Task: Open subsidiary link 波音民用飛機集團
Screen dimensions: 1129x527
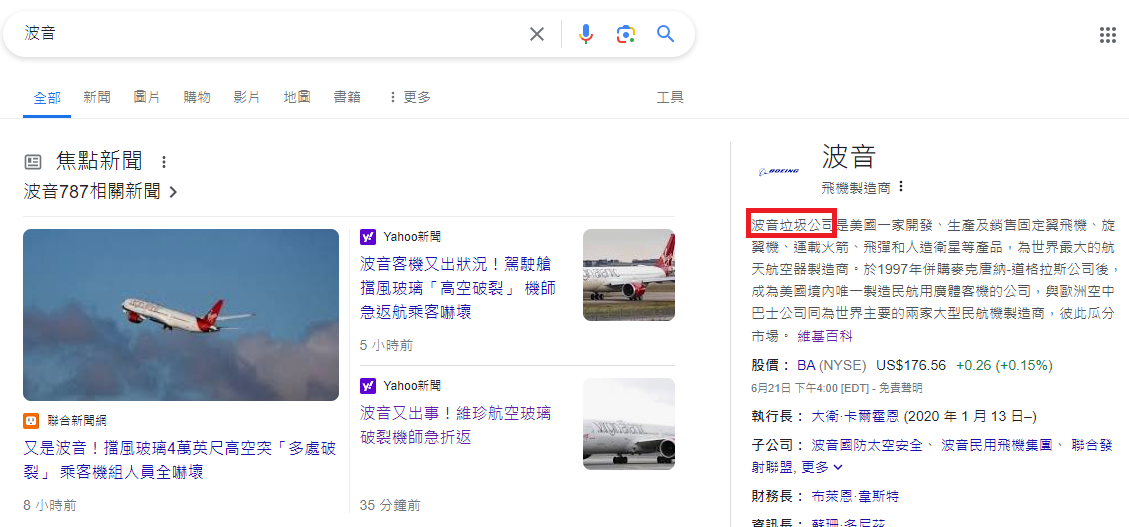Action: pyautogui.click(x=997, y=445)
